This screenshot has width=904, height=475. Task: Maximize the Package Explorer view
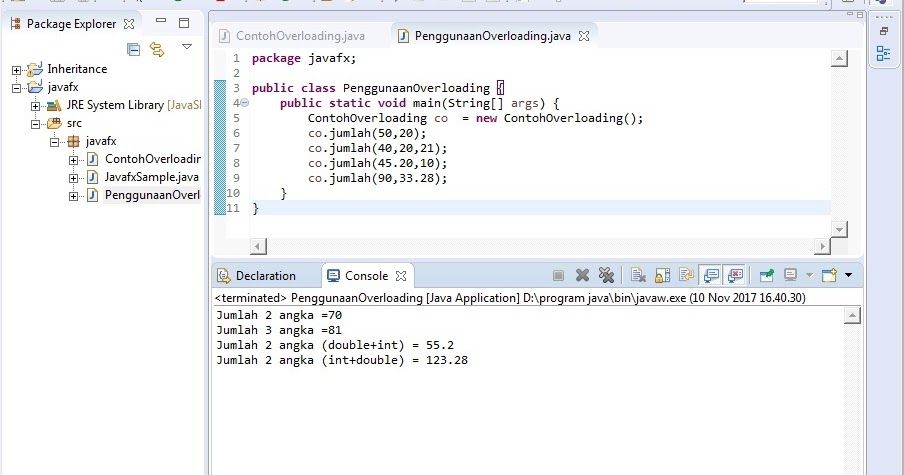[x=184, y=23]
